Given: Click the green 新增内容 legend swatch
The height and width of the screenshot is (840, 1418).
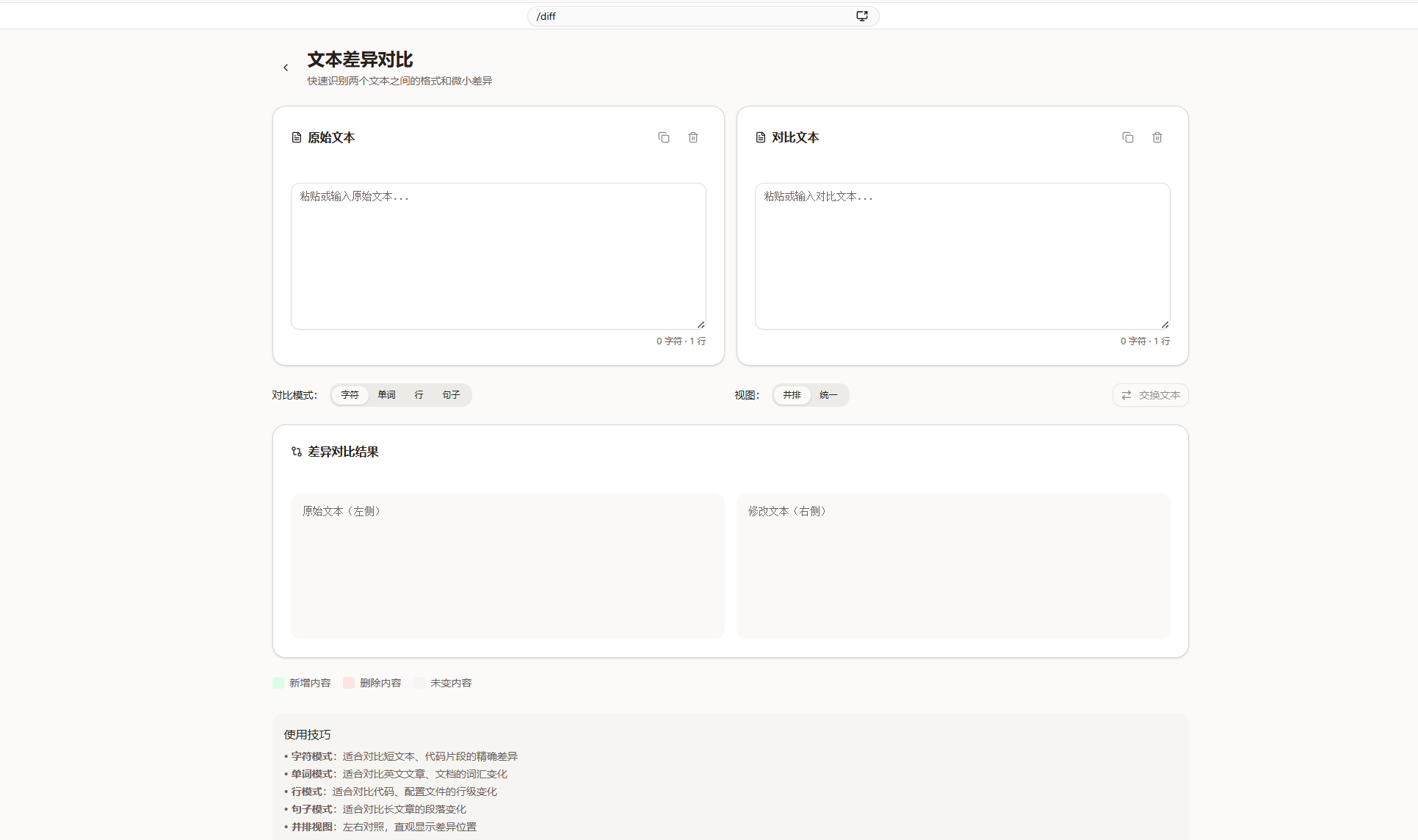Looking at the screenshot, I should [x=278, y=683].
